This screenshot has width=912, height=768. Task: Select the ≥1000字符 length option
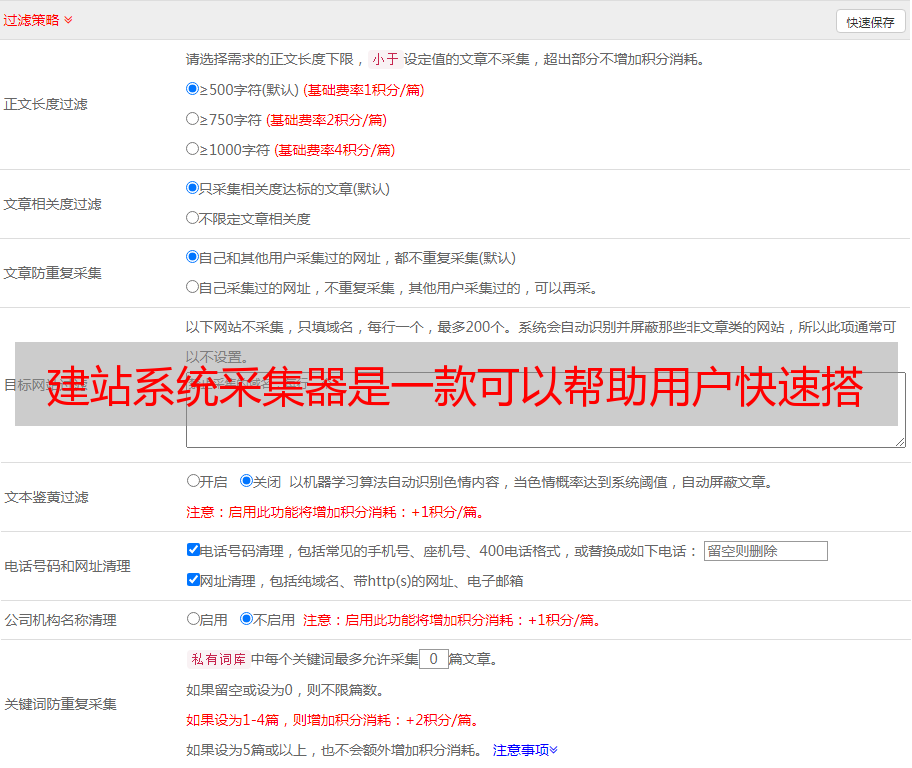coord(193,149)
